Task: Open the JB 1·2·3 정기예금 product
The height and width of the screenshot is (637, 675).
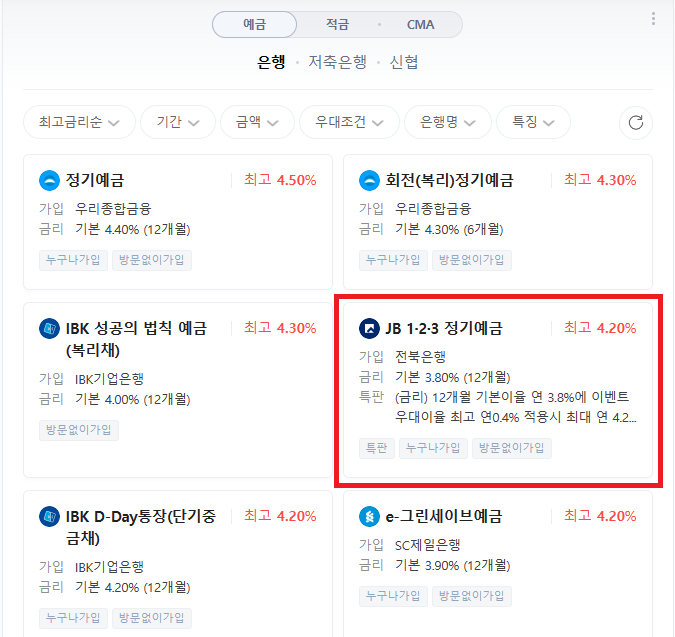Action: (x=444, y=328)
